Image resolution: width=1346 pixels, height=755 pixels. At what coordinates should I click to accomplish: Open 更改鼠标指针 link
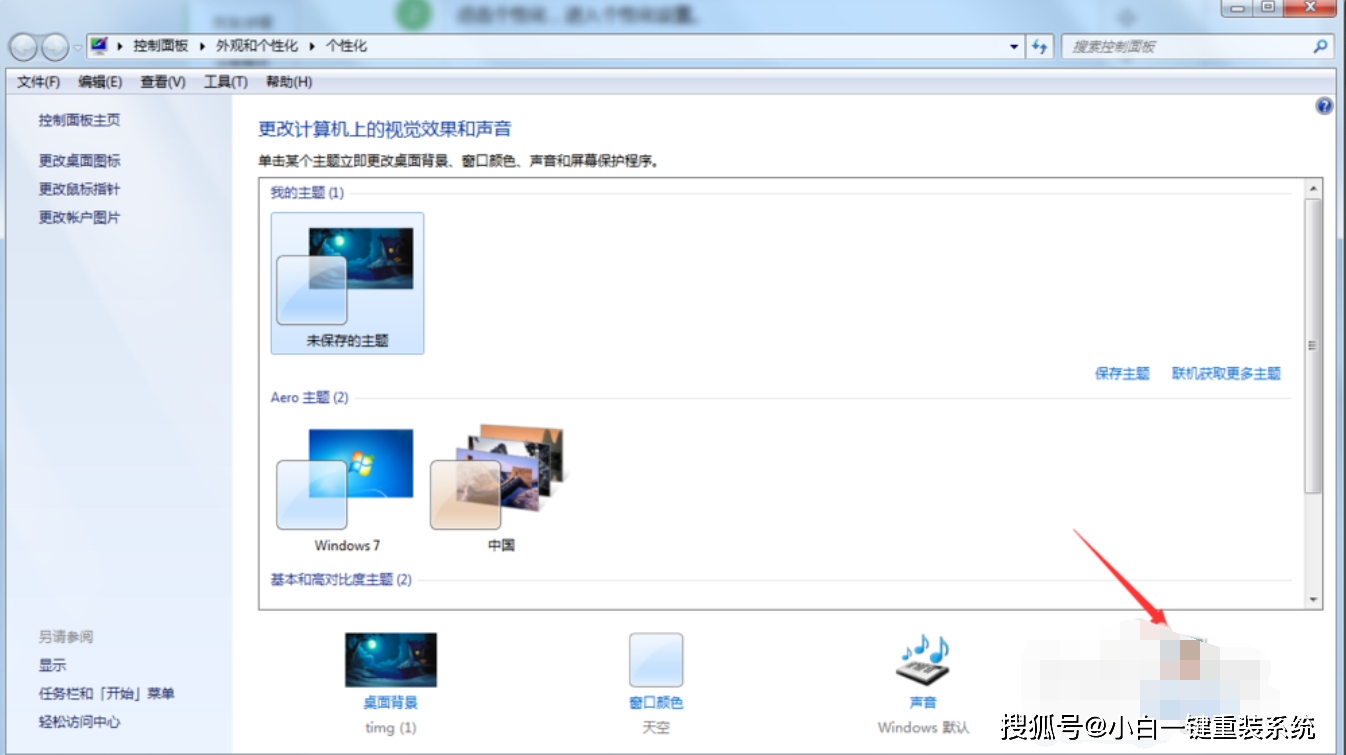(x=80, y=189)
